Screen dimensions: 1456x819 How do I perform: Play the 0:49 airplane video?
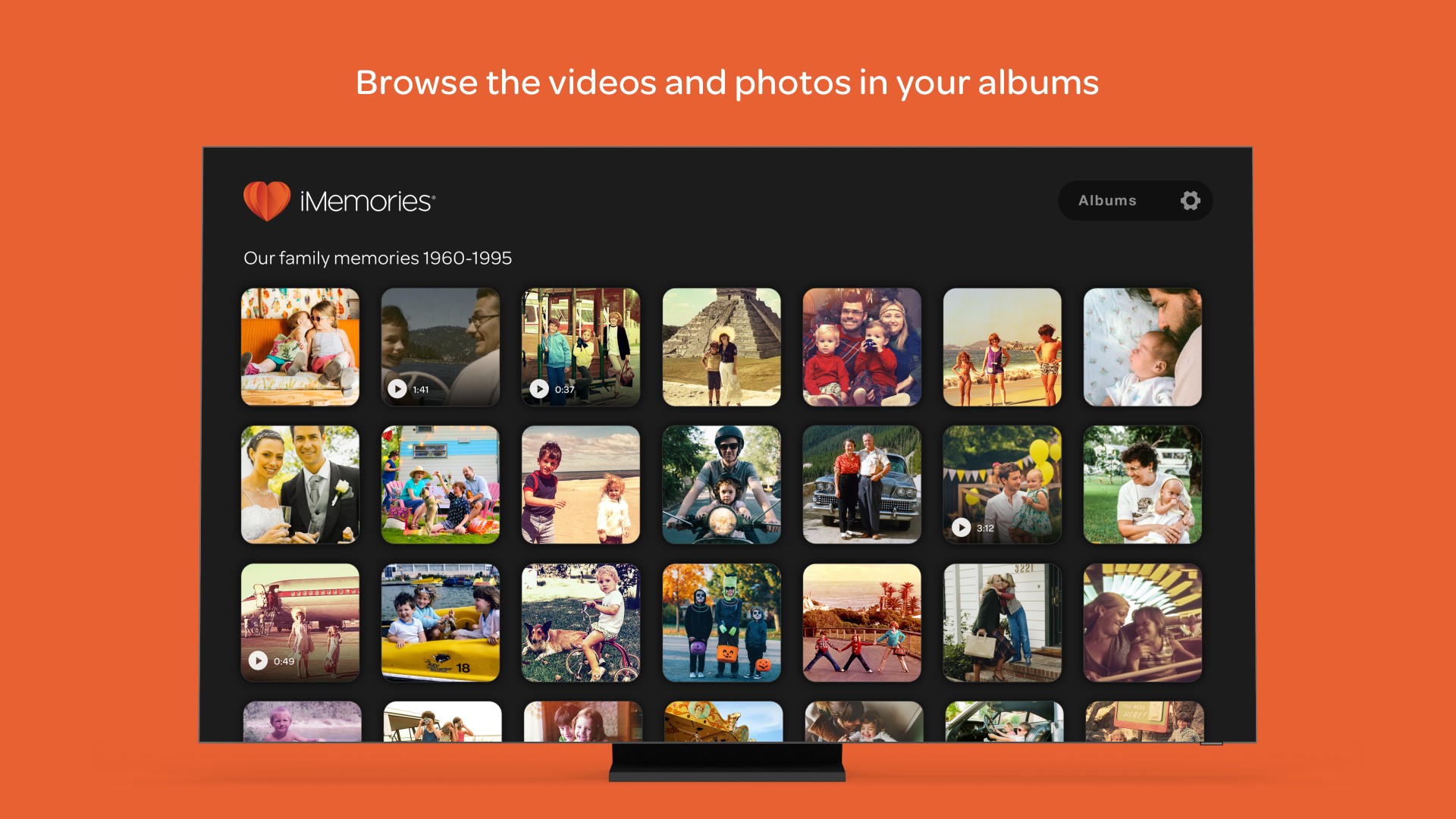259,661
